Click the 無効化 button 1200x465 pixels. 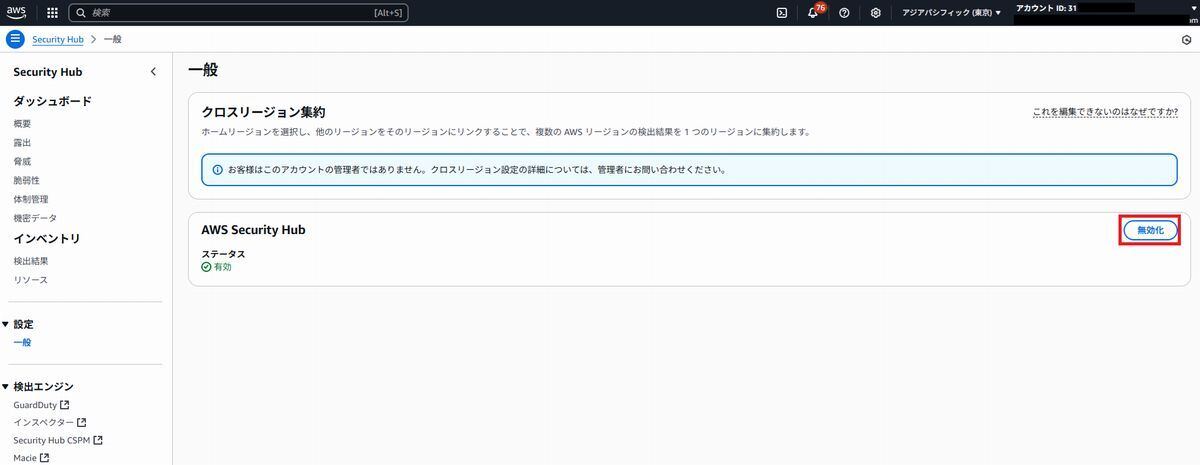tap(1150, 230)
